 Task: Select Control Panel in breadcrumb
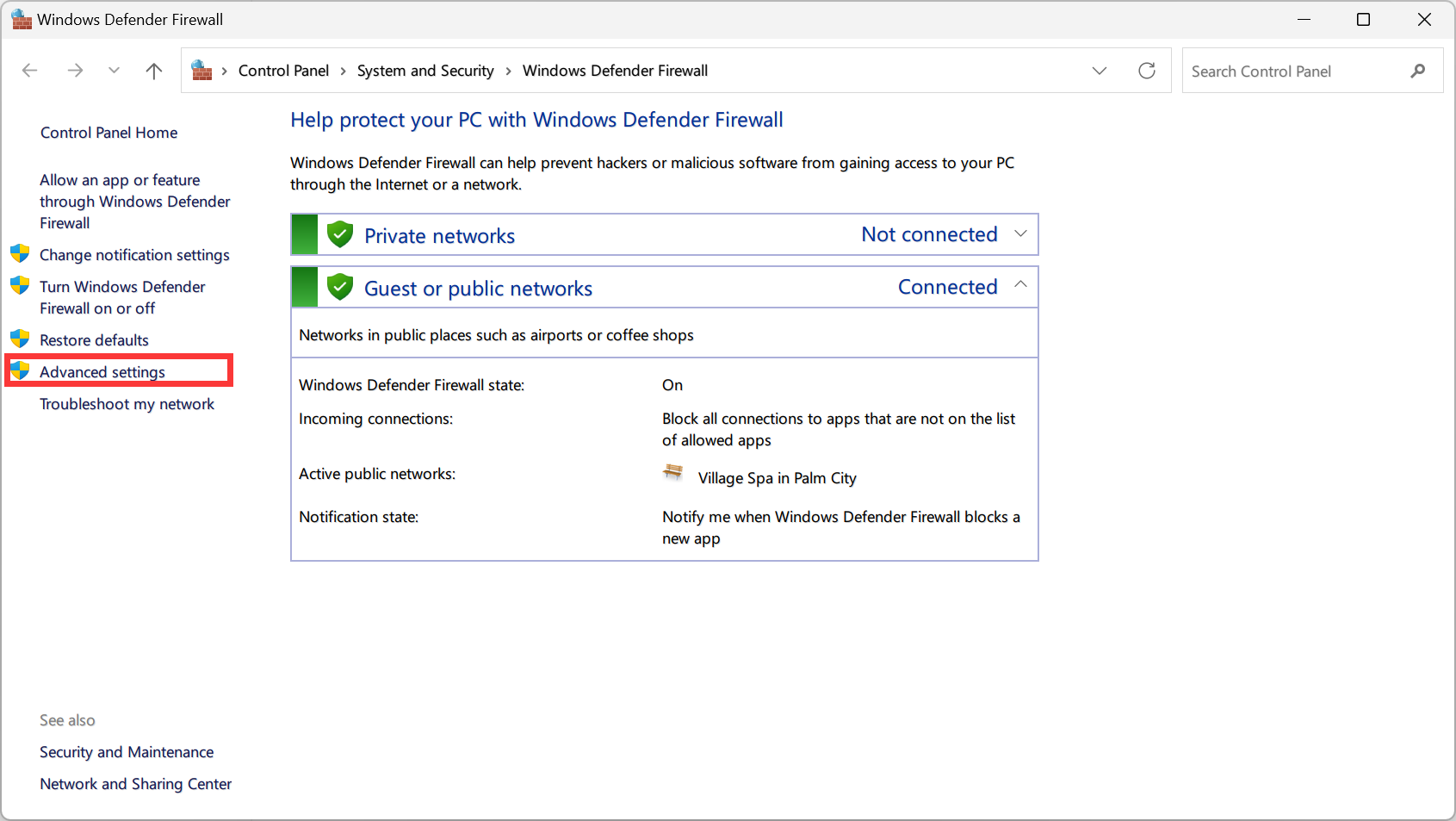[x=283, y=71]
